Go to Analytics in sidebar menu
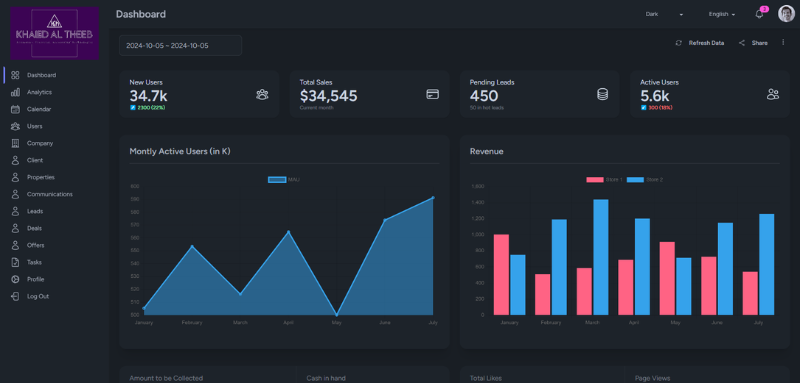 coord(39,92)
